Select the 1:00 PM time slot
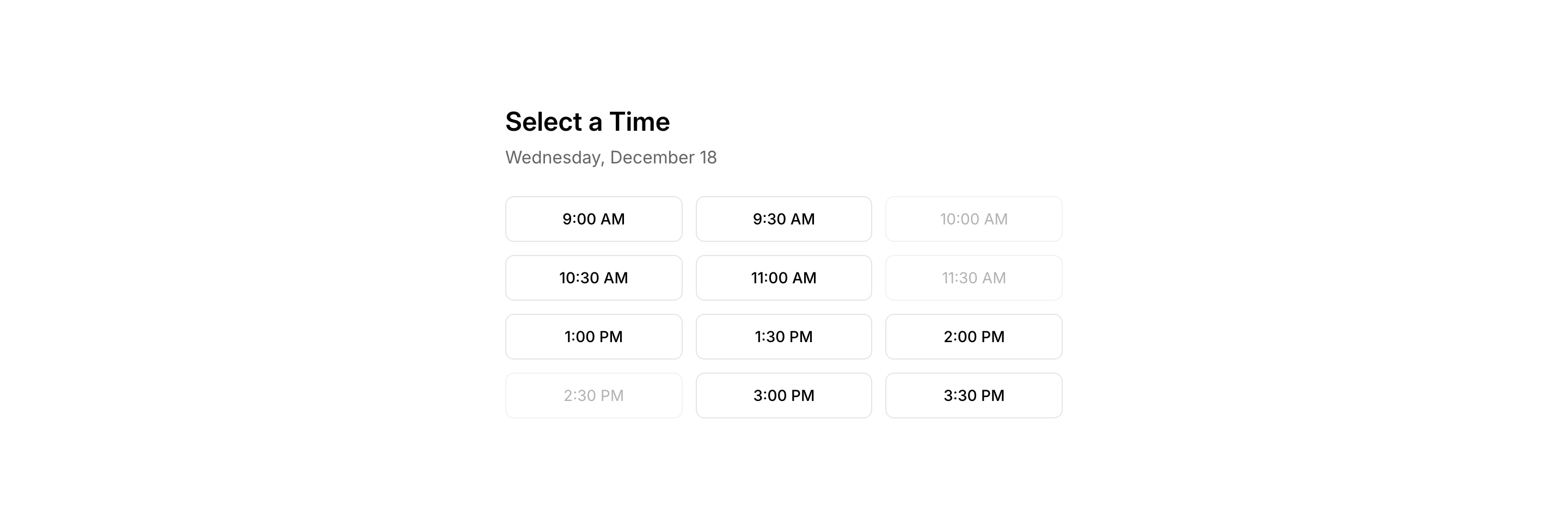 (x=593, y=337)
